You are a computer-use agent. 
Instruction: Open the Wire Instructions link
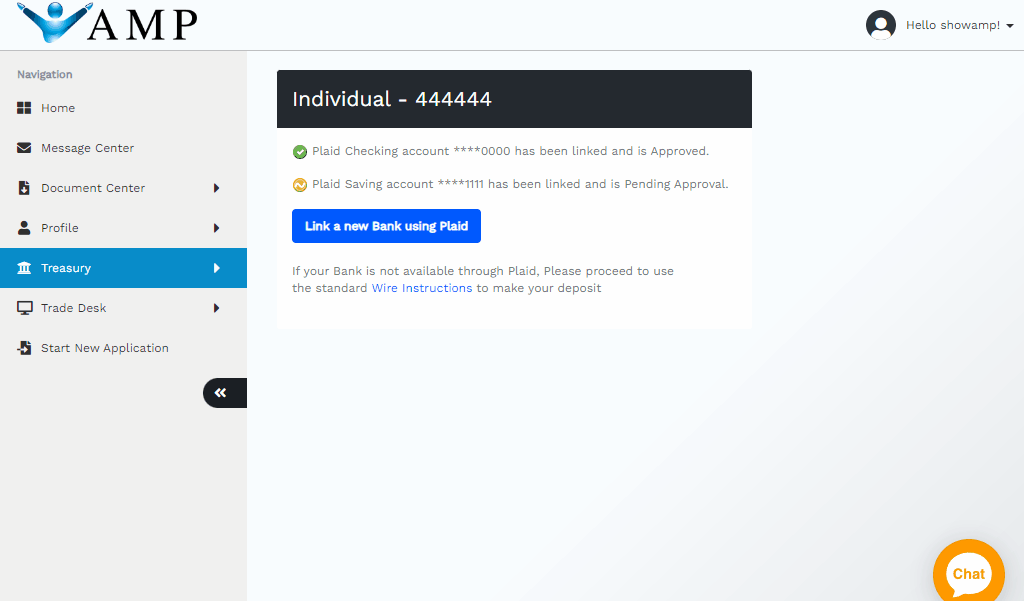point(421,288)
